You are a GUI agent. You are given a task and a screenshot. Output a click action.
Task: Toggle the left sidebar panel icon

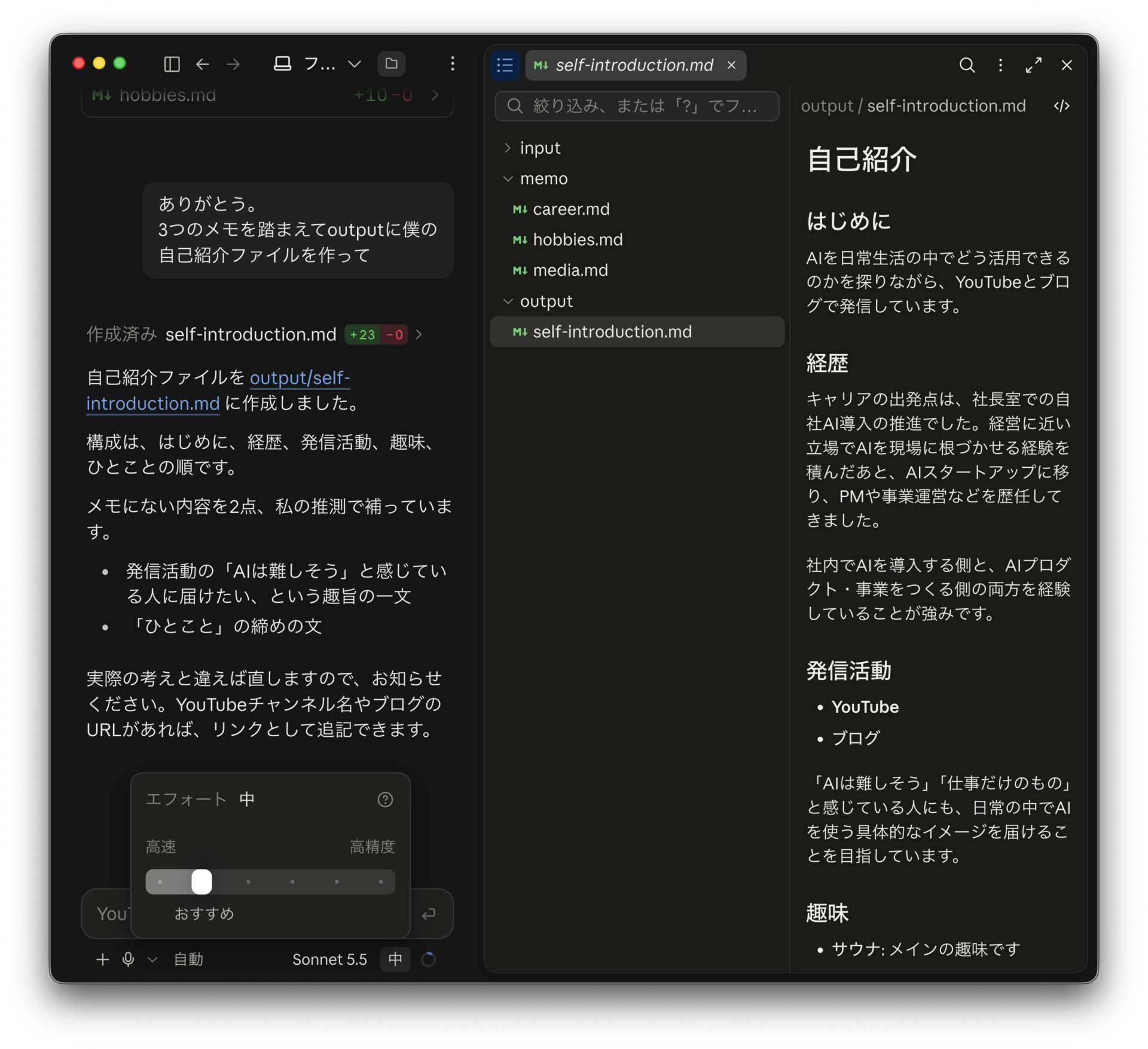pyautogui.click(x=172, y=64)
